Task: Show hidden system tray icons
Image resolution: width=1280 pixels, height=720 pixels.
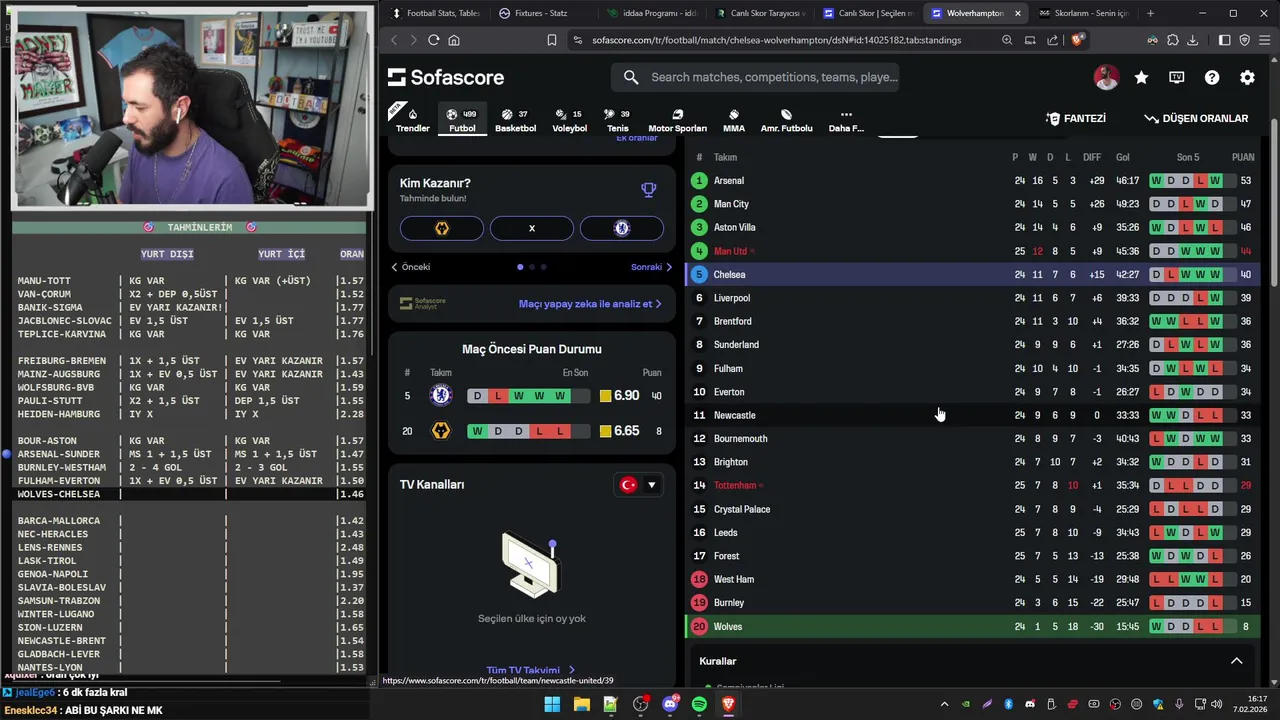Action: coord(944,704)
